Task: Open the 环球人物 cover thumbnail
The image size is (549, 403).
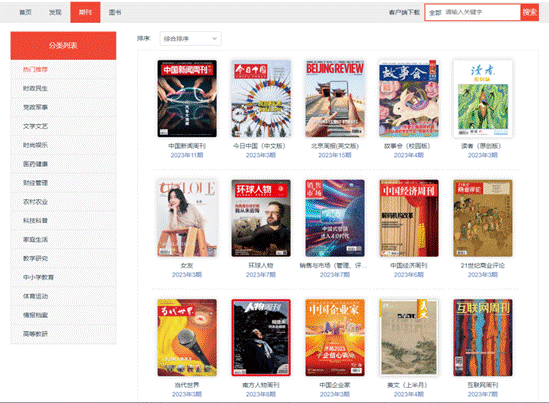Action: [261, 218]
